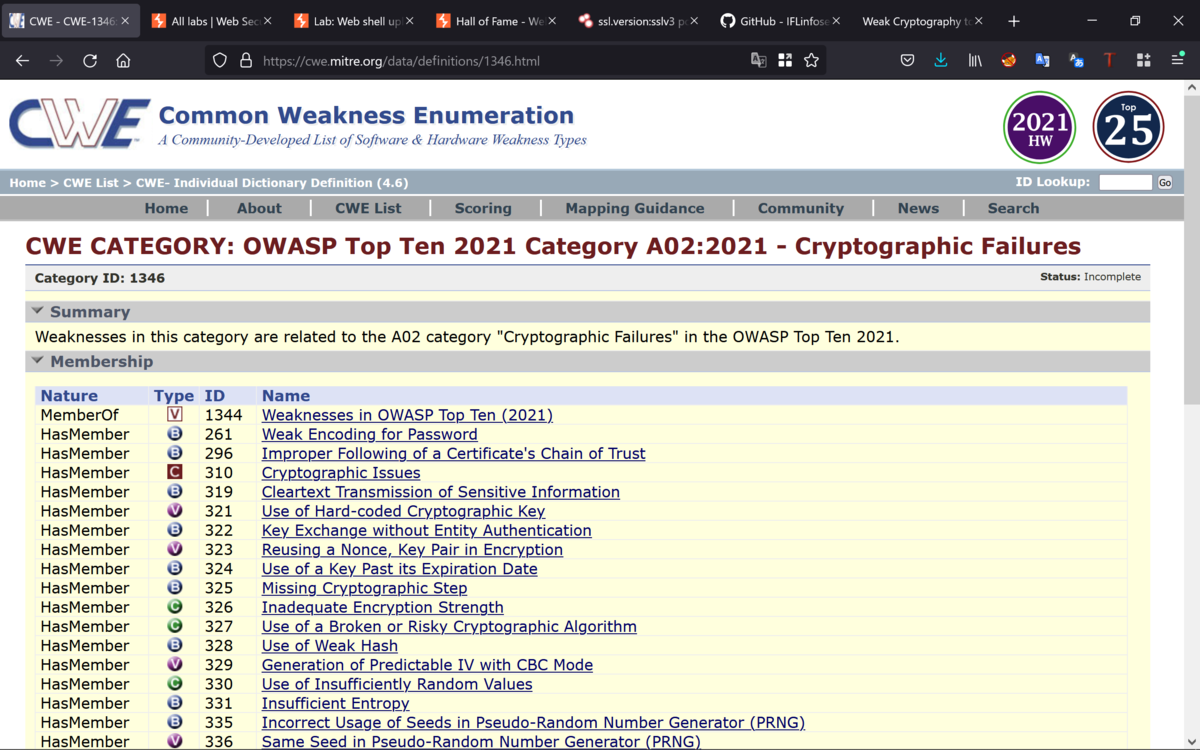
Task: Collapse the Summary section
Action: click(x=38, y=312)
